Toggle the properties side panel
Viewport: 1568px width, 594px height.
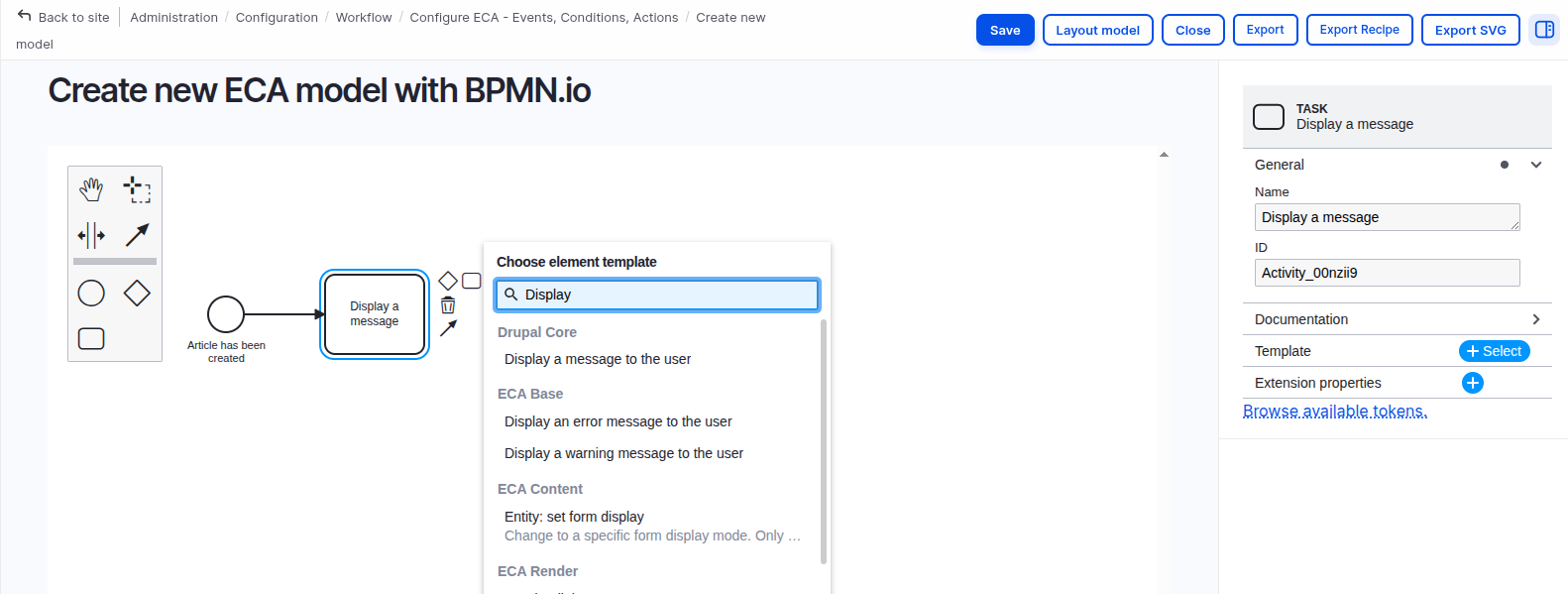coord(1543,30)
